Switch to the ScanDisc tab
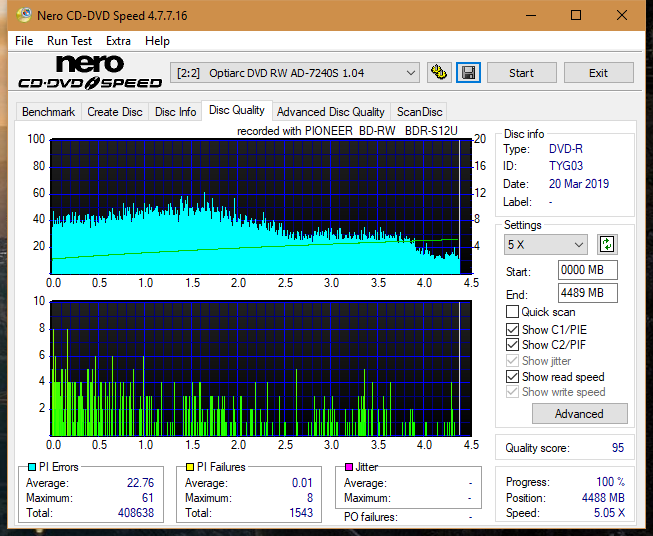 coord(419,112)
